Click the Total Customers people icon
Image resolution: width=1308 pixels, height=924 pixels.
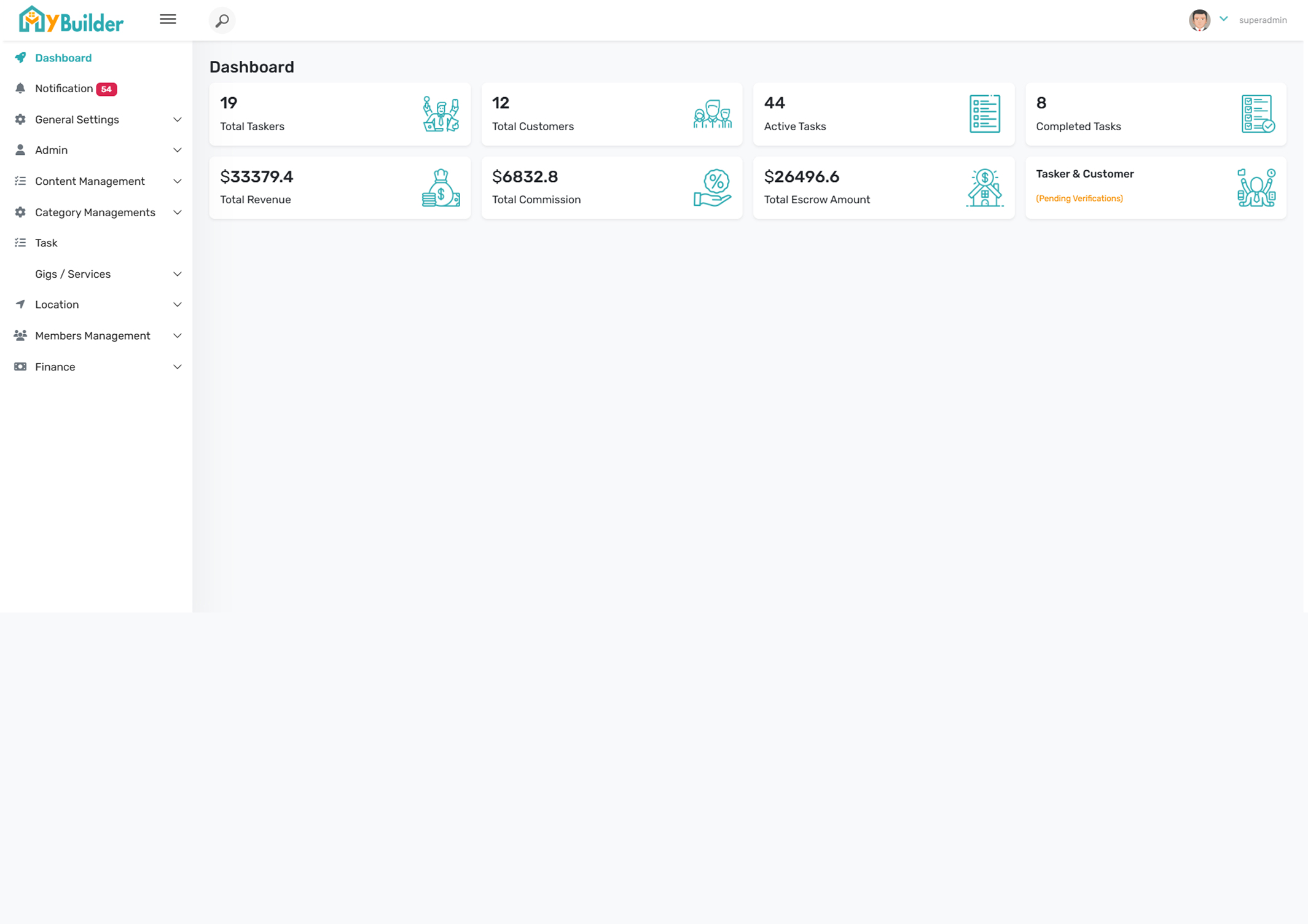pos(712,114)
